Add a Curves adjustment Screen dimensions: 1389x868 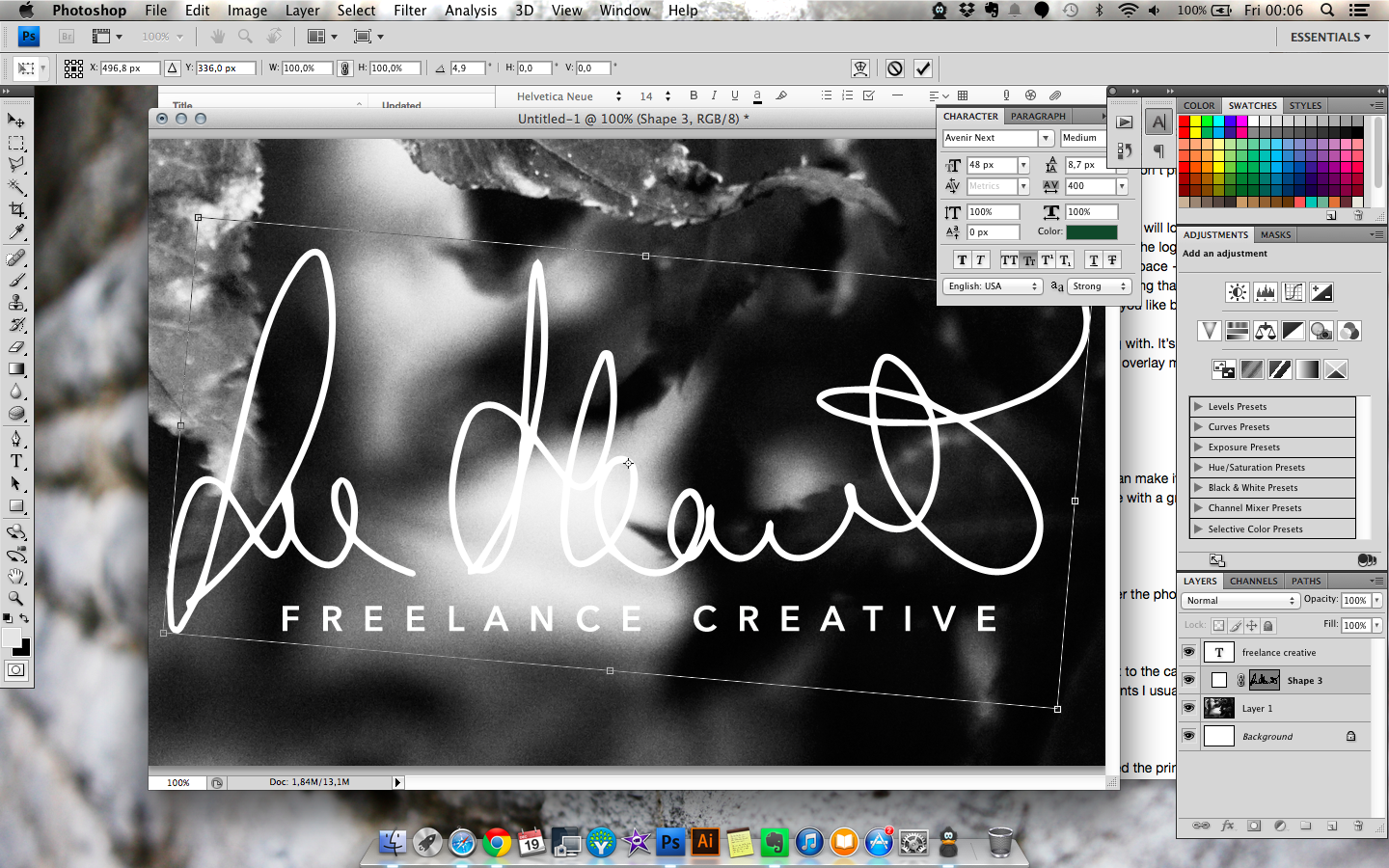[1294, 292]
